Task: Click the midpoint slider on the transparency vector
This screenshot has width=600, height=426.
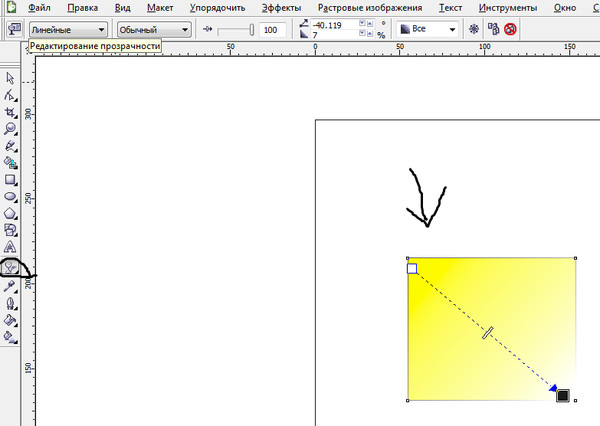Action: 487,333
